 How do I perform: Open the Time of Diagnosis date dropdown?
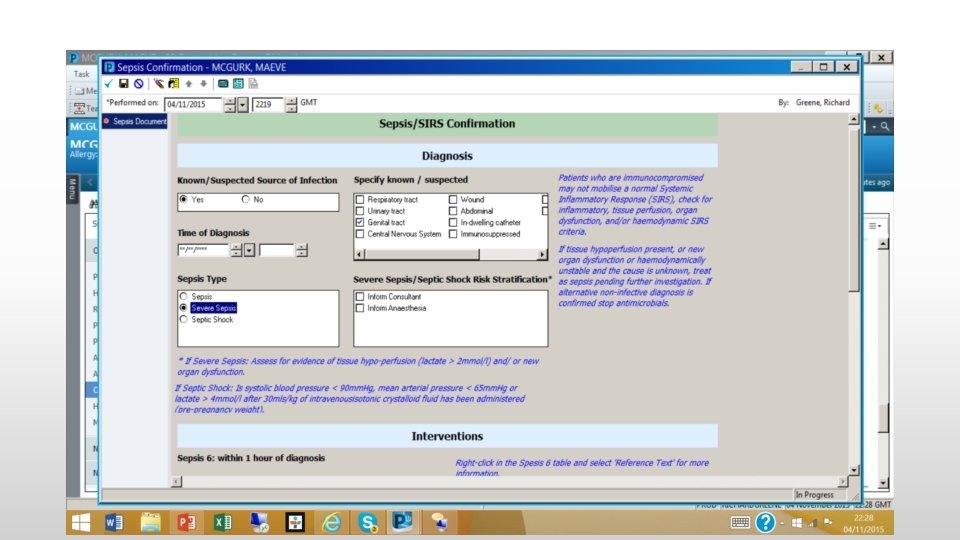pyautogui.click(x=249, y=250)
